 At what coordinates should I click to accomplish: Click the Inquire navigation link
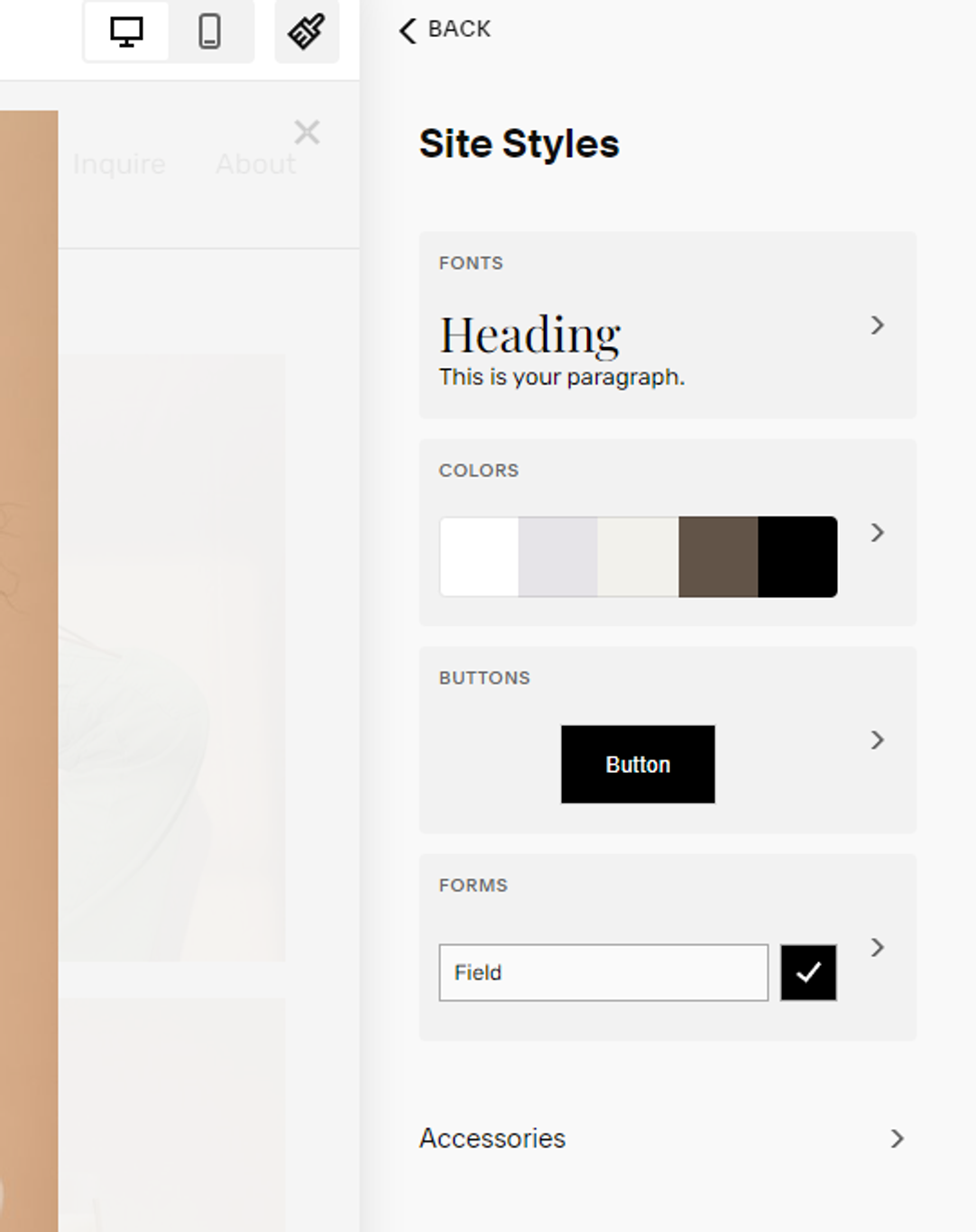click(119, 164)
